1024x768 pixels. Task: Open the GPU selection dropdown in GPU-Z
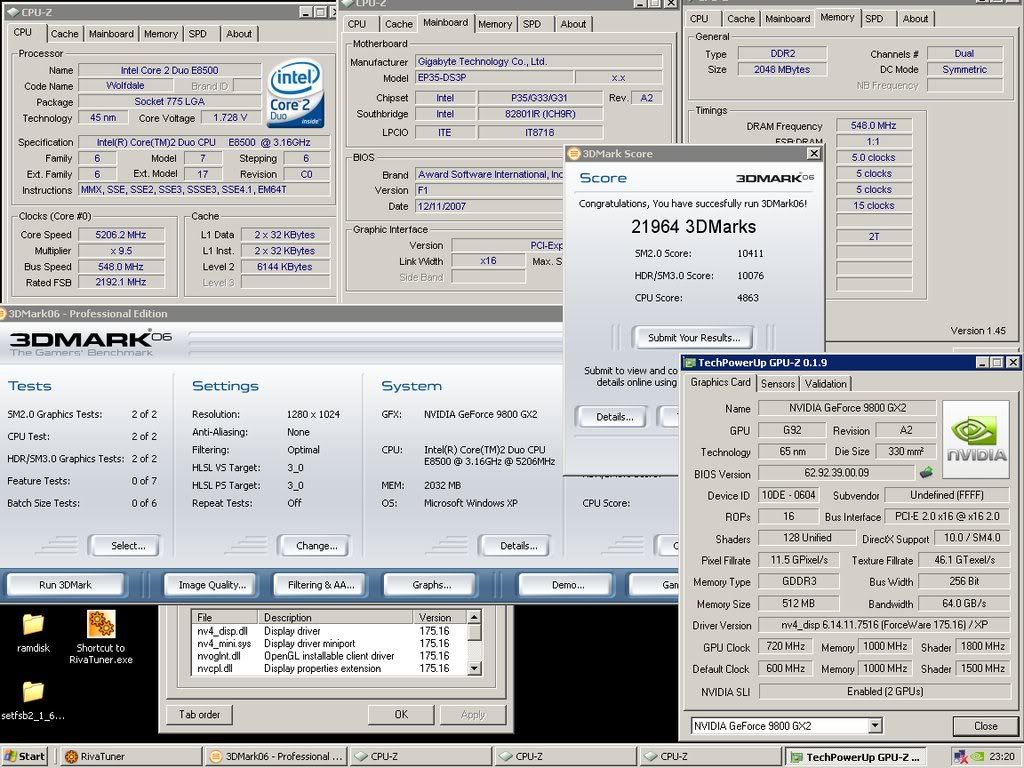click(875, 726)
